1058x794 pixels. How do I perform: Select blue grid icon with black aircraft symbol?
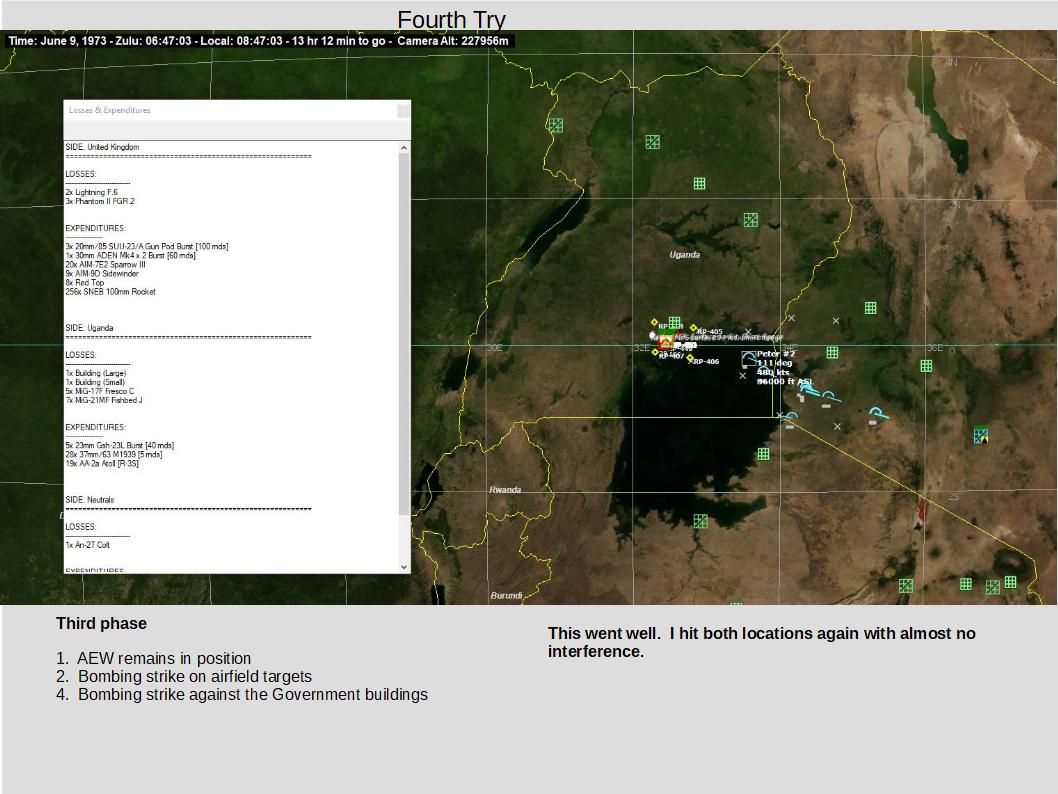pyautogui.click(x=981, y=436)
